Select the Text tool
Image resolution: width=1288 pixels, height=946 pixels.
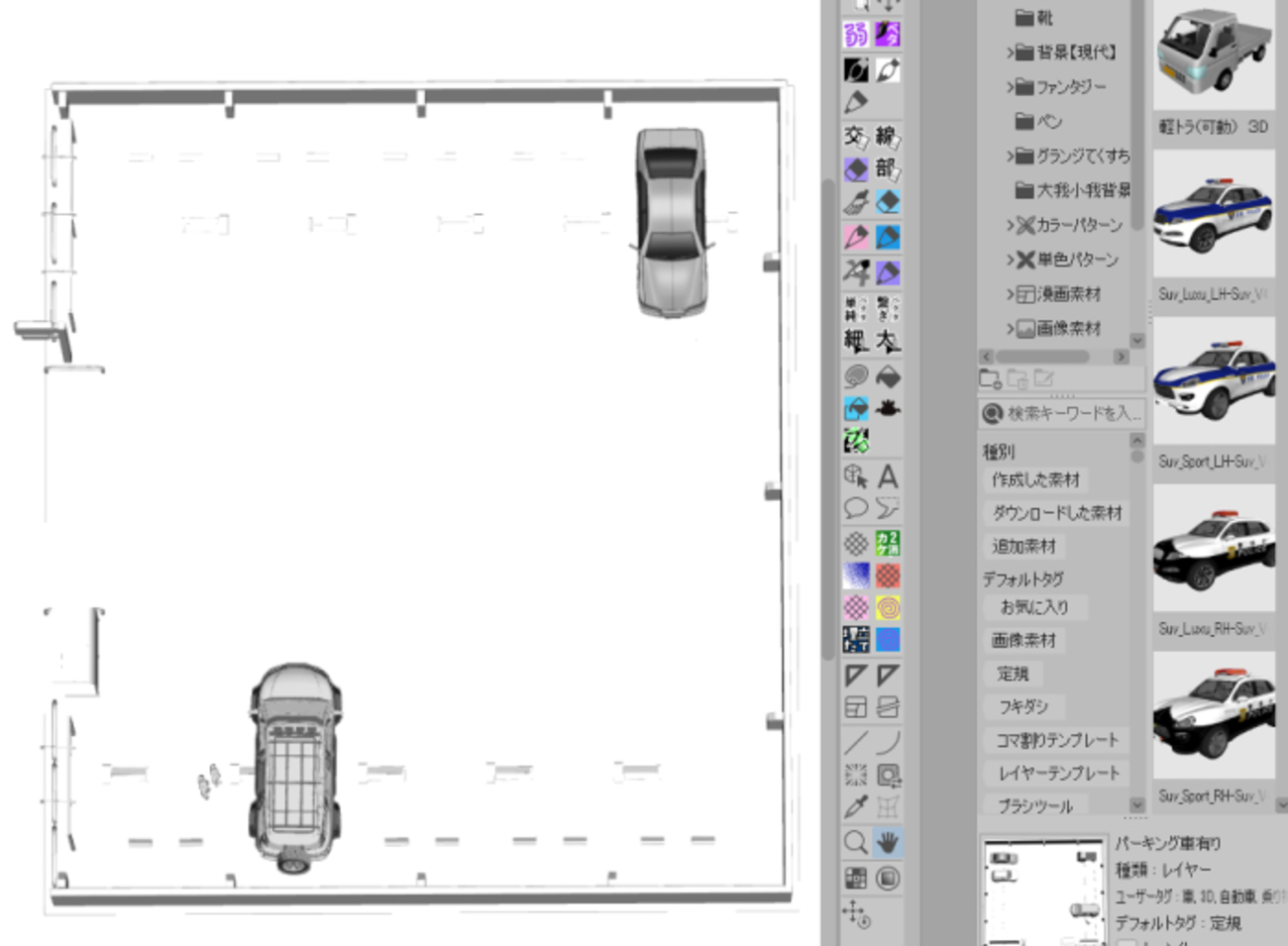tap(888, 476)
